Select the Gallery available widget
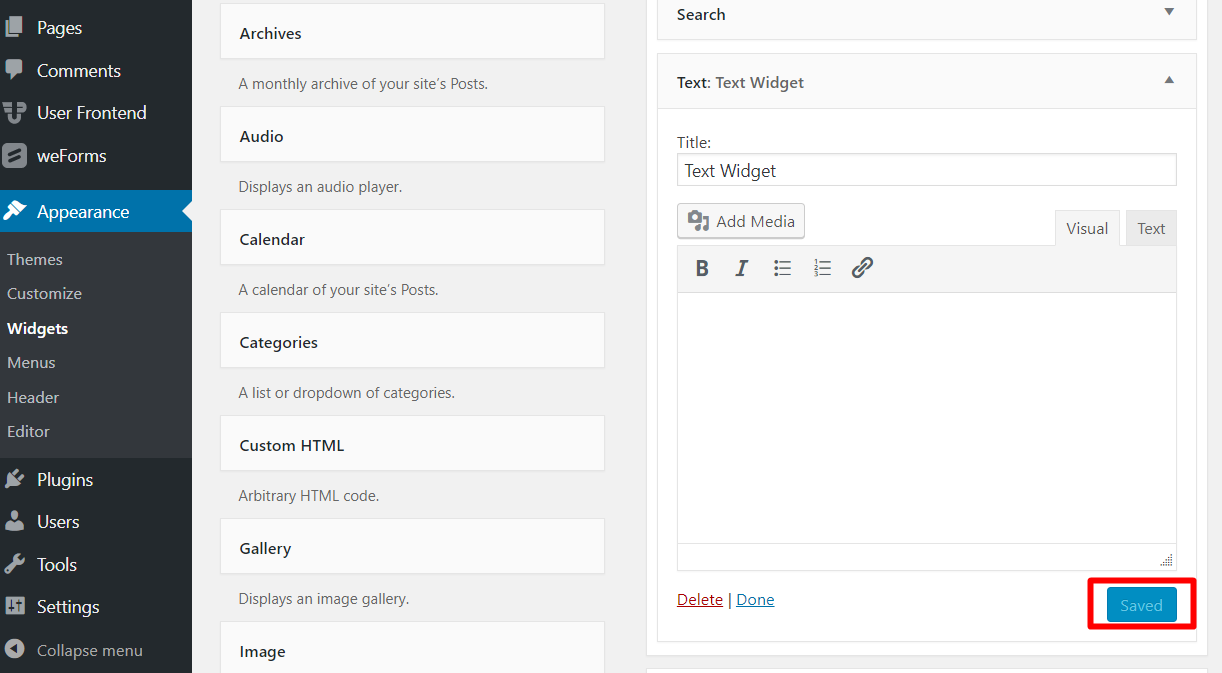Screen dimensions: 1222x673 click(412, 548)
